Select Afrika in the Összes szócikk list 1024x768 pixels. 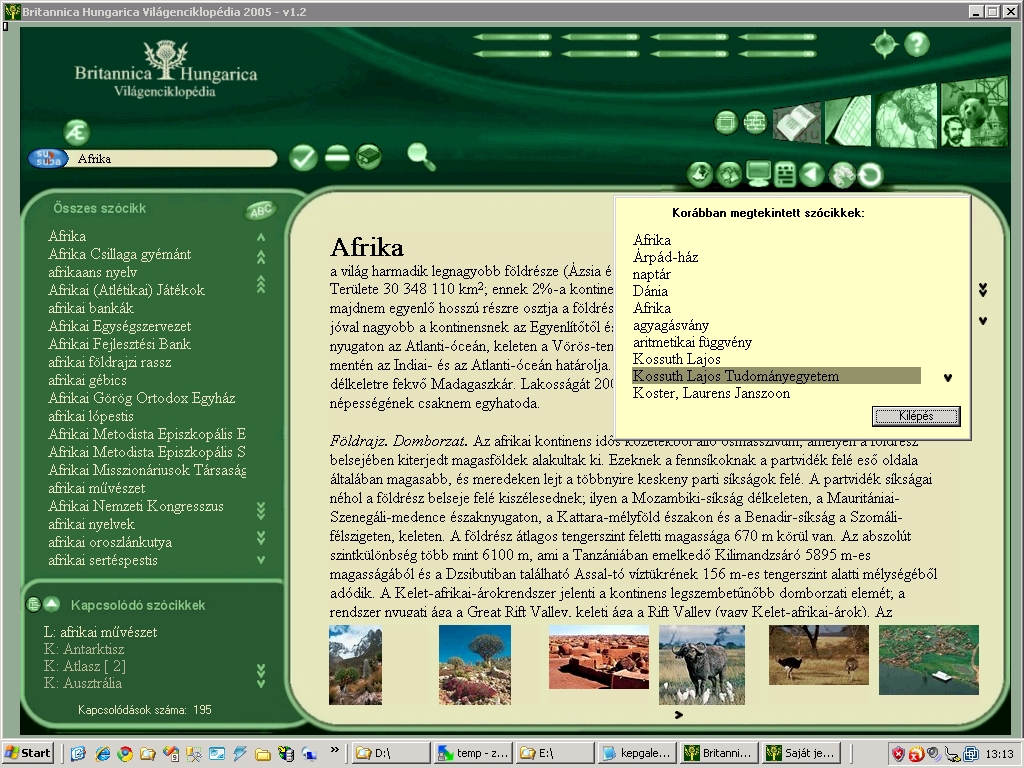tap(67, 236)
